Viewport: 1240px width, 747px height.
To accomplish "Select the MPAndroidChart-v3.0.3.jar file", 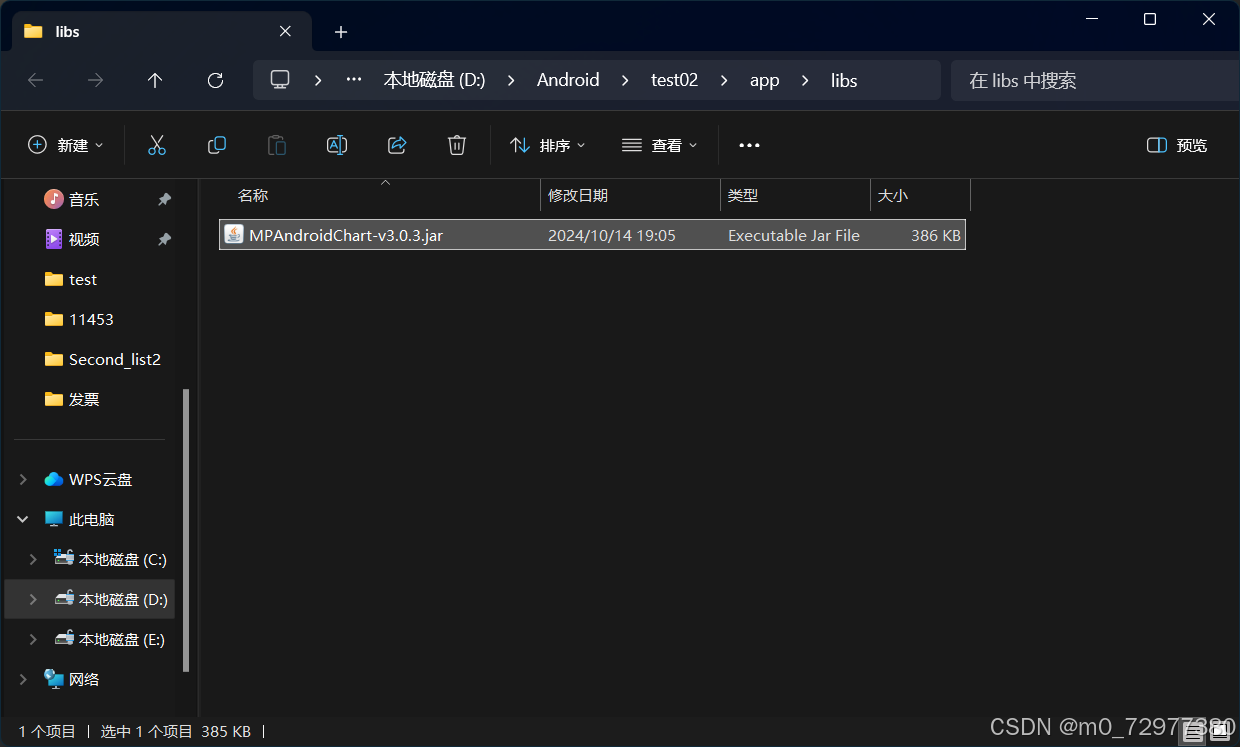I will click(345, 235).
